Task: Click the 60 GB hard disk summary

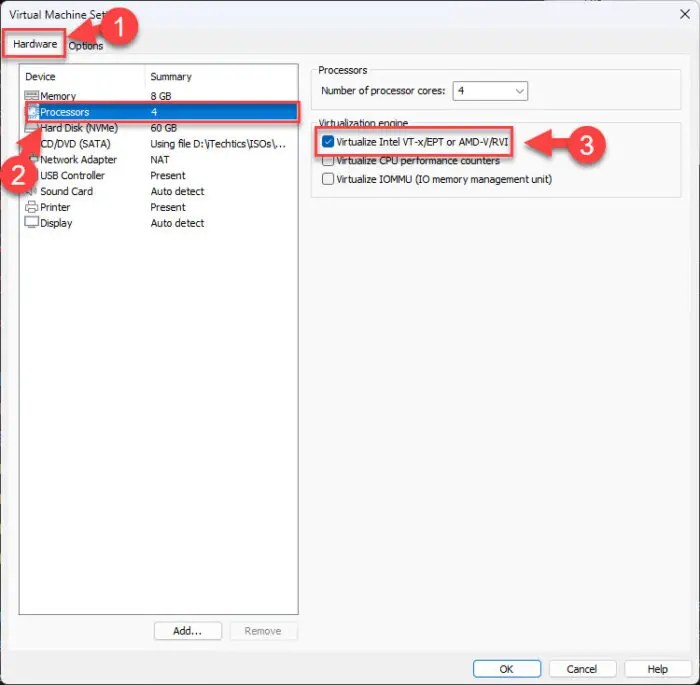Action: [163, 128]
